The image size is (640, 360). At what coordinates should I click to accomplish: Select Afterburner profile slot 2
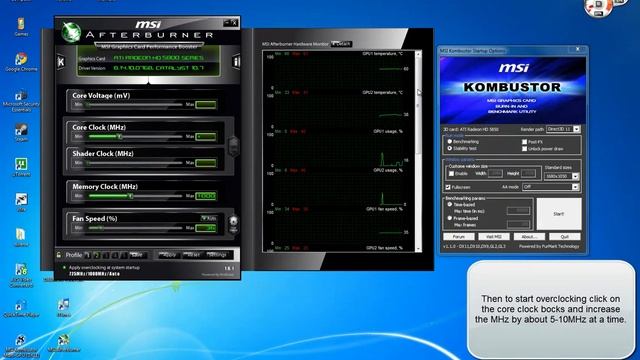coord(96,255)
